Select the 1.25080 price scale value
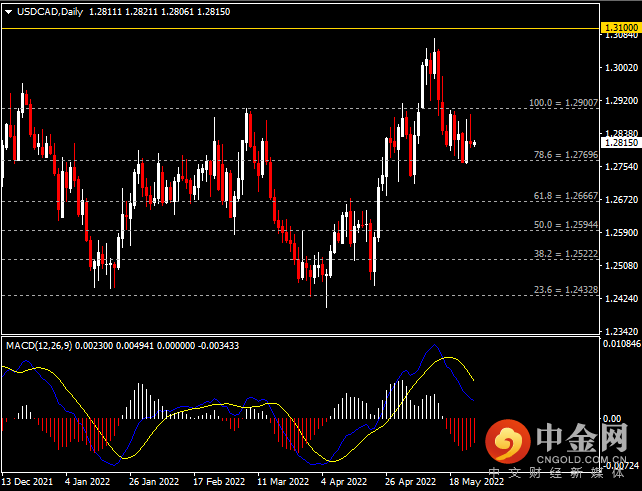This screenshot has width=642, height=491. pyautogui.click(x=622, y=266)
